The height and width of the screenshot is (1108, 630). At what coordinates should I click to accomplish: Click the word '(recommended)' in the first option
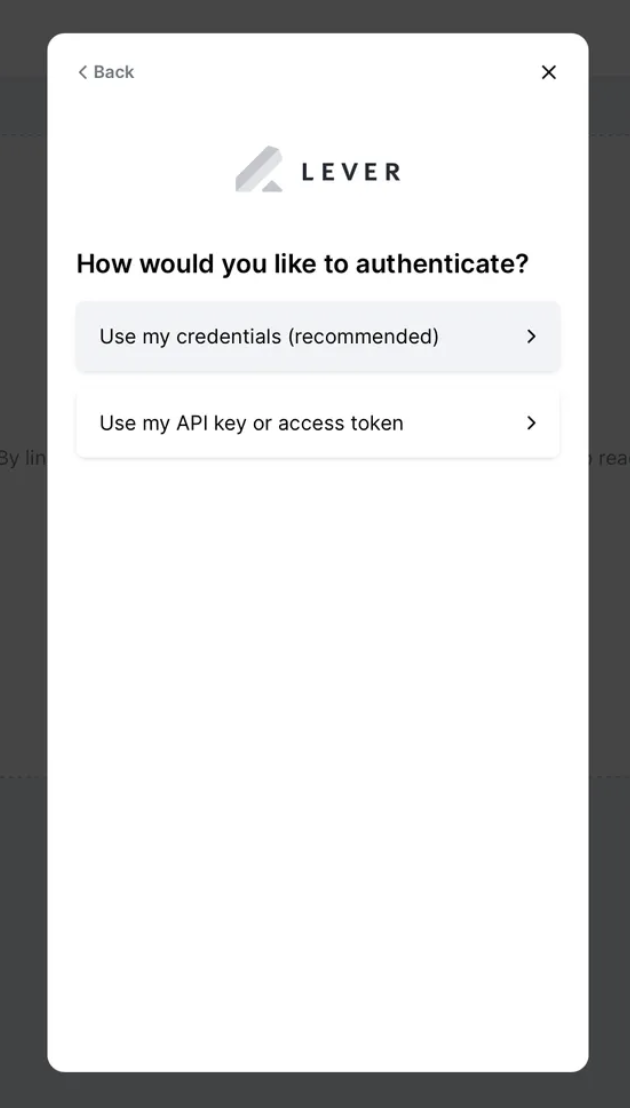click(363, 337)
